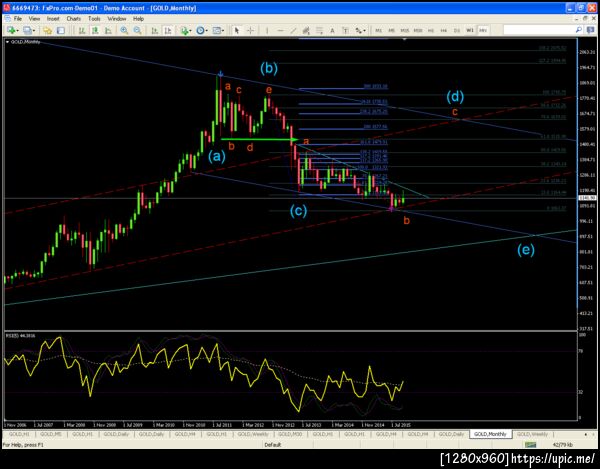Image resolution: width=600 pixels, height=469 pixels.
Task: Open the Charts menu
Action: point(73,18)
